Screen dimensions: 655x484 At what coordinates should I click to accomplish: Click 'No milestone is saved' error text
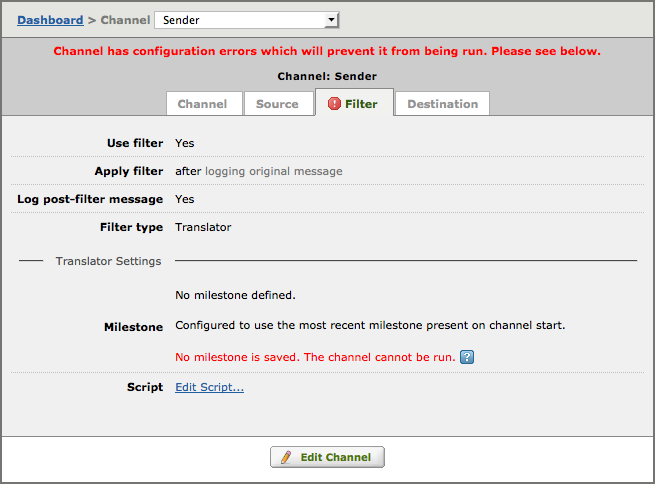pyautogui.click(x=315, y=357)
